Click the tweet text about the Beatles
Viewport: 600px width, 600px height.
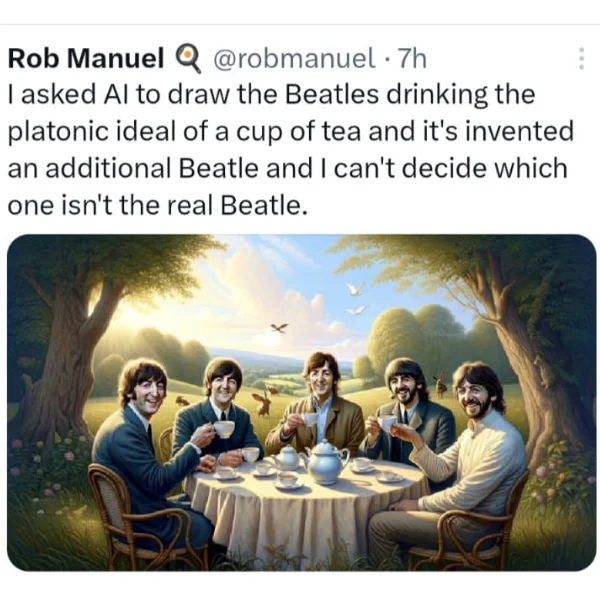tap(291, 150)
